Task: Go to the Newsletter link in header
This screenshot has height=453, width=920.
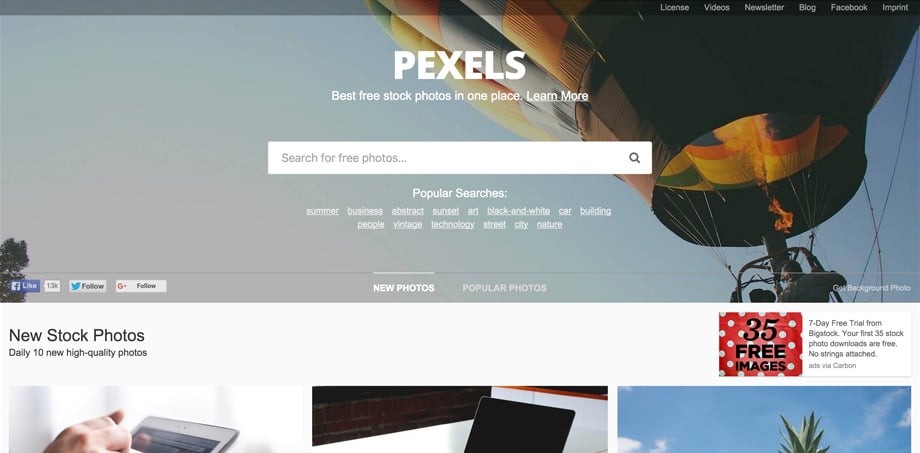Action: (x=764, y=8)
